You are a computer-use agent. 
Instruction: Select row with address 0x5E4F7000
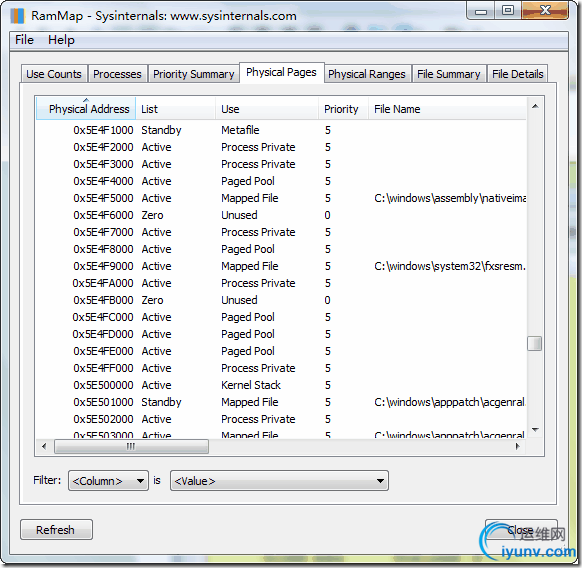pos(281,232)
